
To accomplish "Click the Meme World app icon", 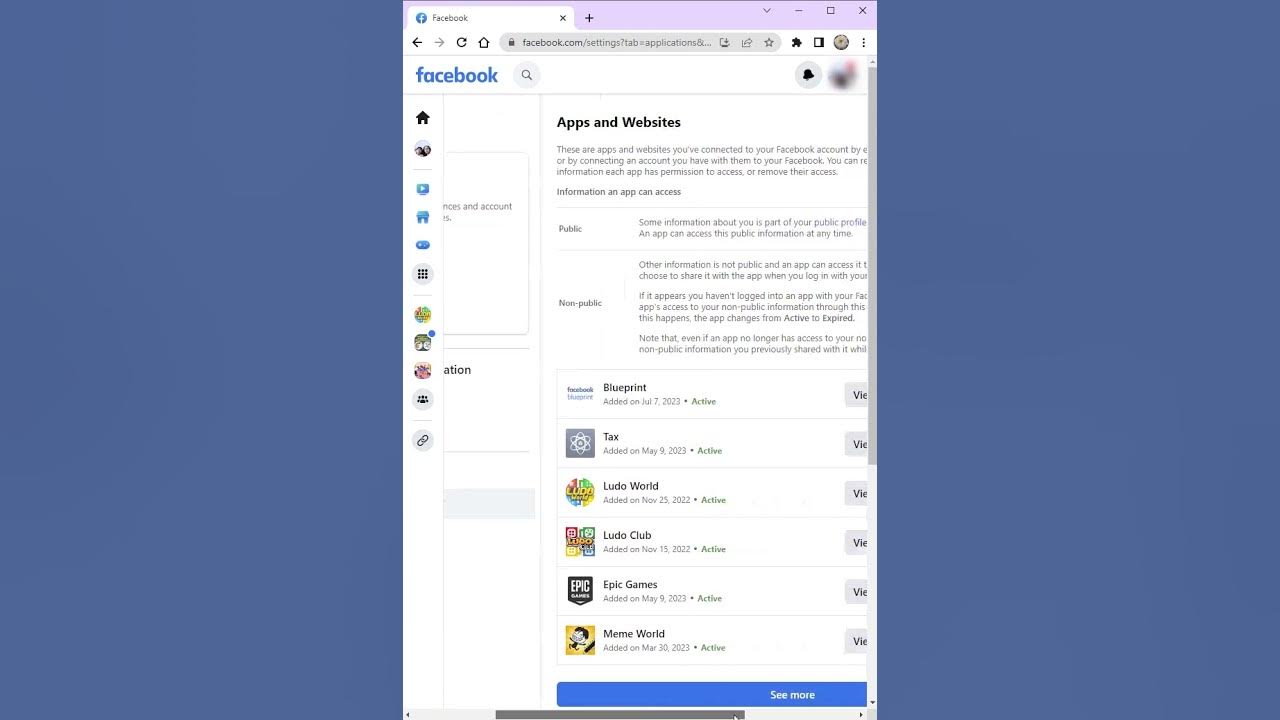I will click(580, 640).
